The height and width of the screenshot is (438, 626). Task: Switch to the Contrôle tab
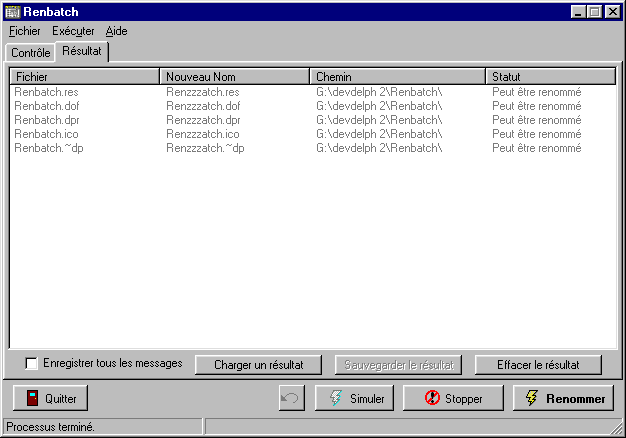click(x=30, y=53)
